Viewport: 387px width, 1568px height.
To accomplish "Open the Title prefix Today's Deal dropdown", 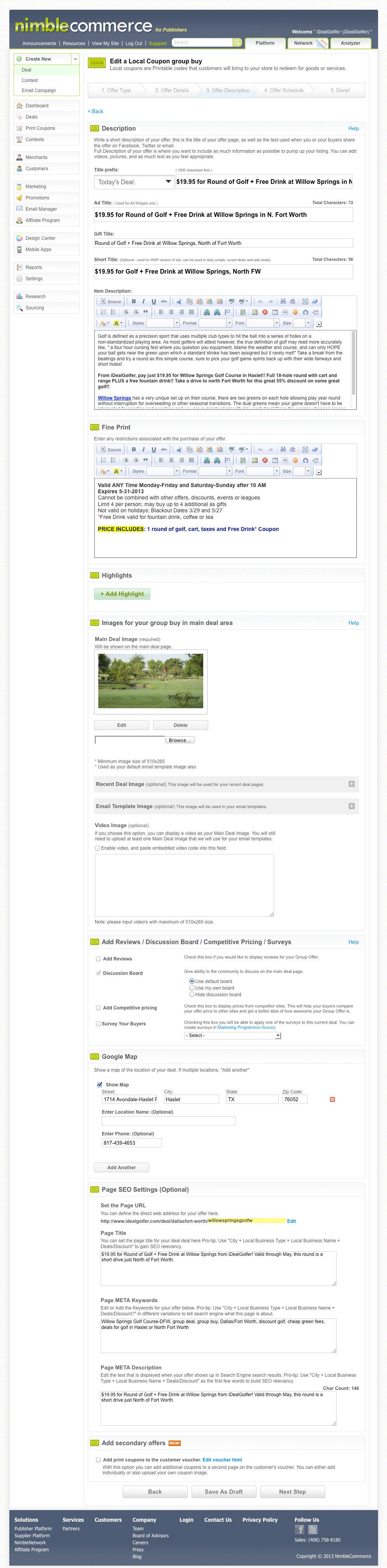I will [x=134, y=182].
